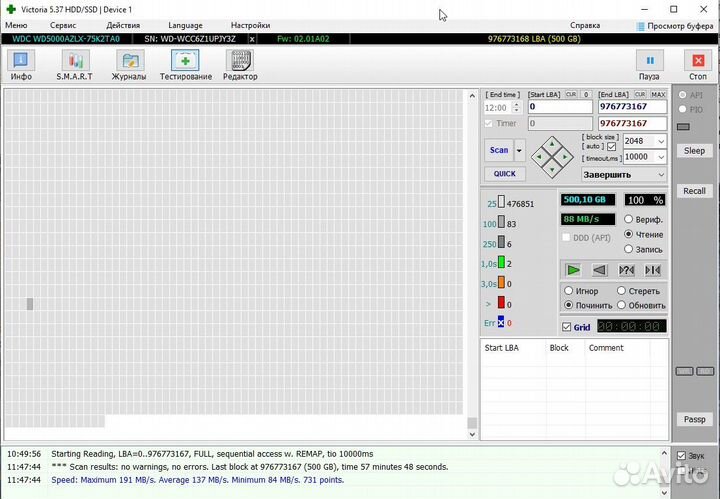Switch to the Тестирование testing view
The height and width of the screenshot is (499, 720).
pyautogui.click(x=186, y=65)
